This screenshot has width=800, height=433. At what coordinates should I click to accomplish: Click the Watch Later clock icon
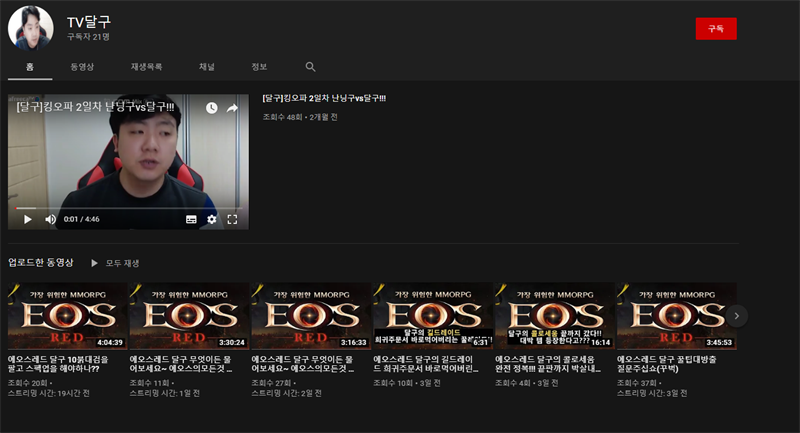tap(212, 108)
